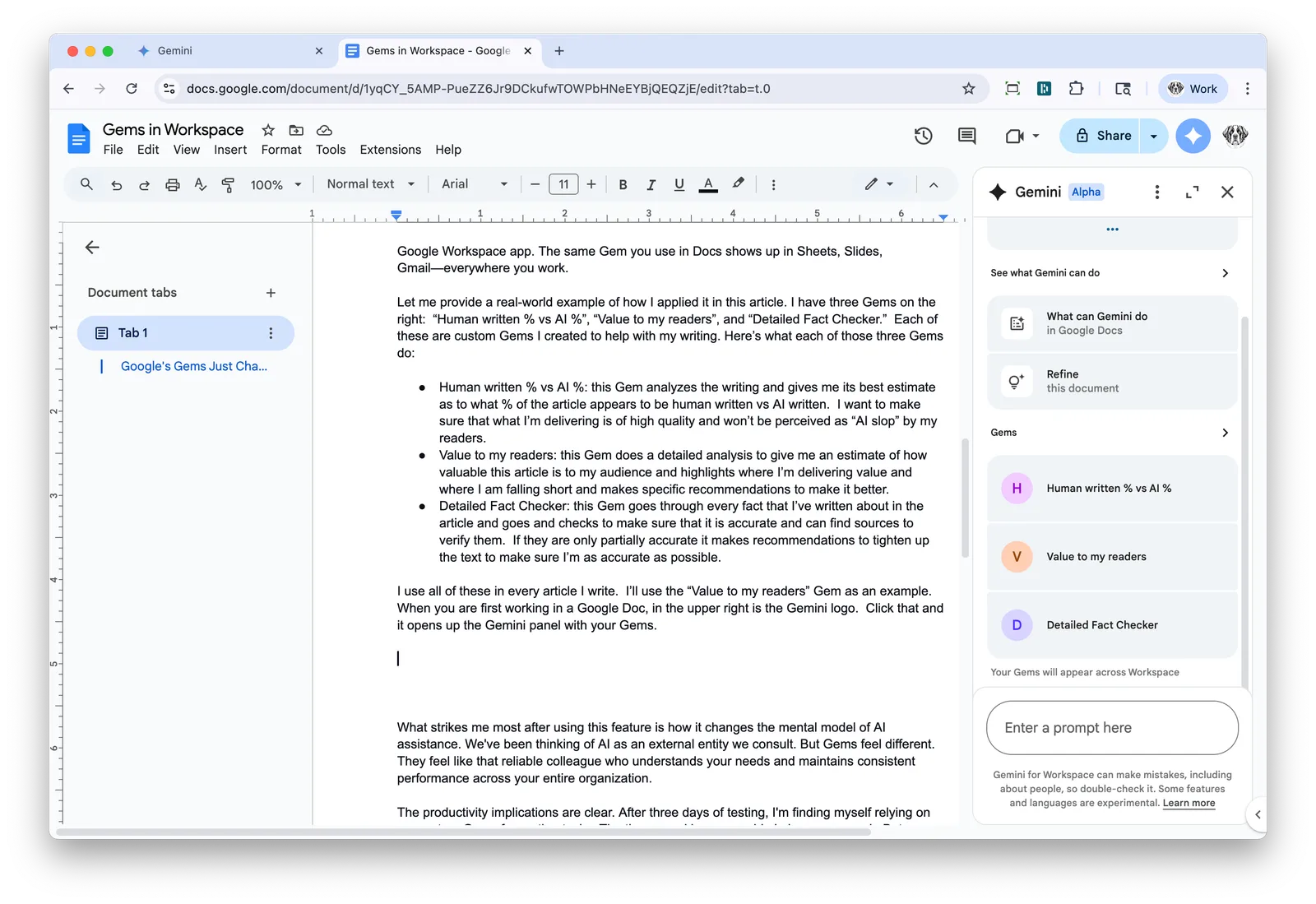Open the Format menu

click(281, 150)
